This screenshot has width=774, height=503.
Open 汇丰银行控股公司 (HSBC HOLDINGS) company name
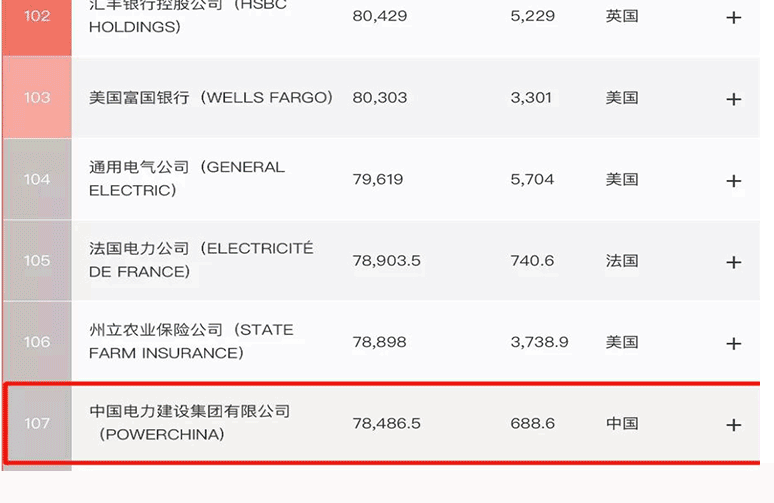pyautogui.click(x=187, y=16)
